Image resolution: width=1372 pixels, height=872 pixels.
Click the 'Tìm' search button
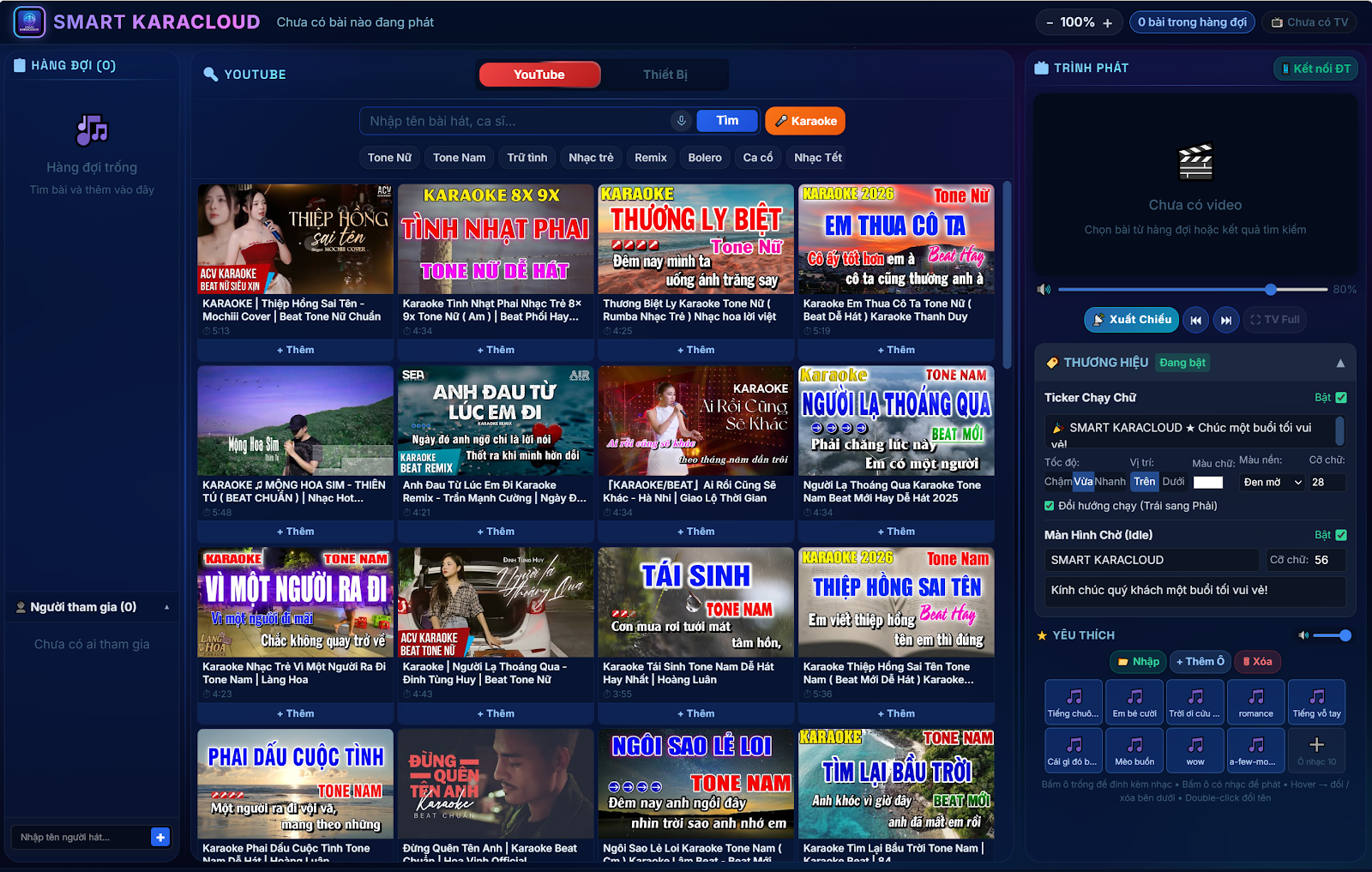[x=727, y=121]
